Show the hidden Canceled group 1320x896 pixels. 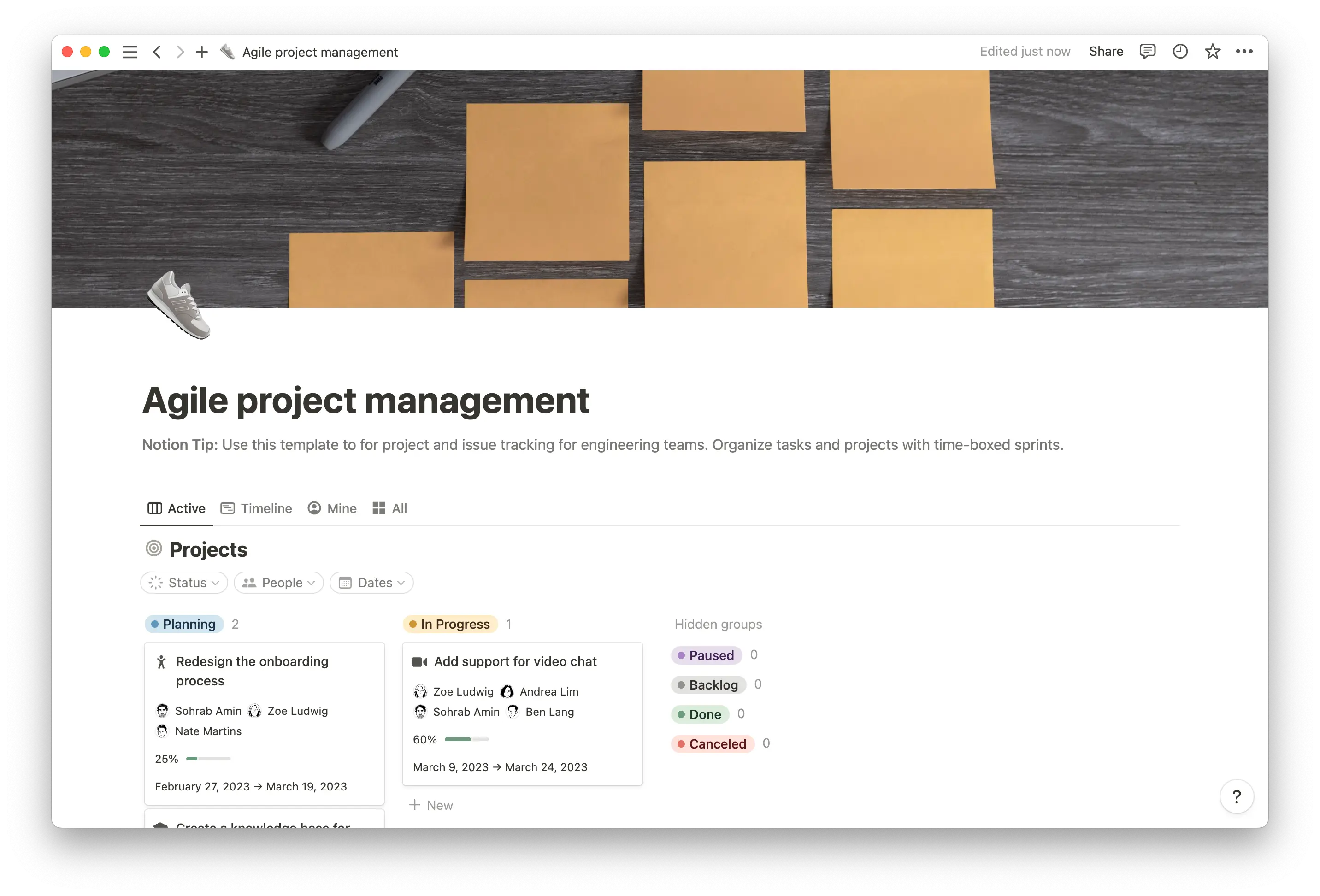(712, 744)
